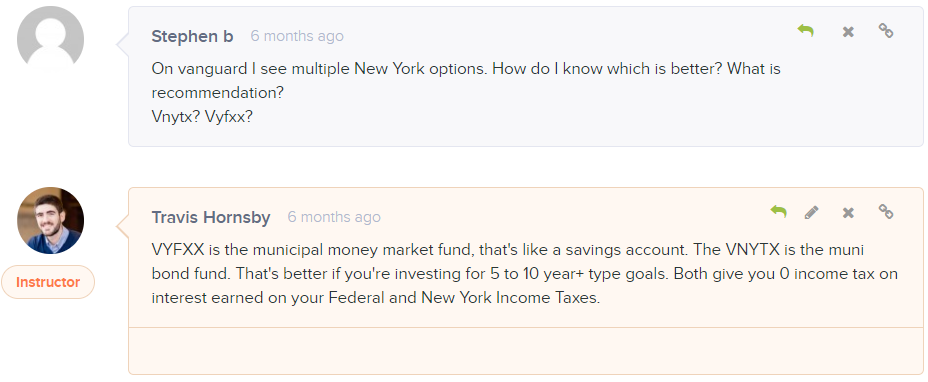Click the body text of Travis Hornsby's answer
Image resolution: width=928 pixels, height=382 pixels.
point(525,274)
